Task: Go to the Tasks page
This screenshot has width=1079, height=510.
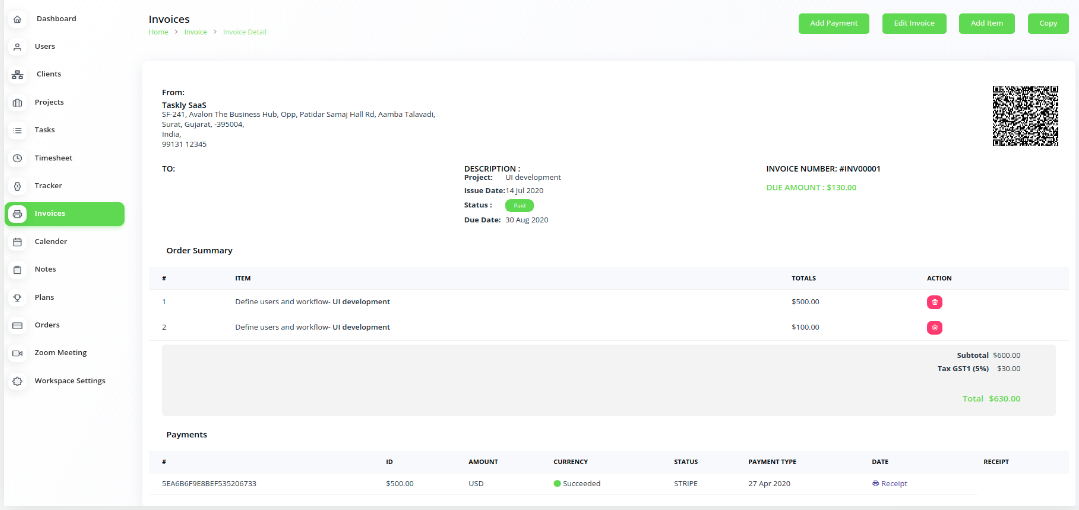Action: (45, 130)
